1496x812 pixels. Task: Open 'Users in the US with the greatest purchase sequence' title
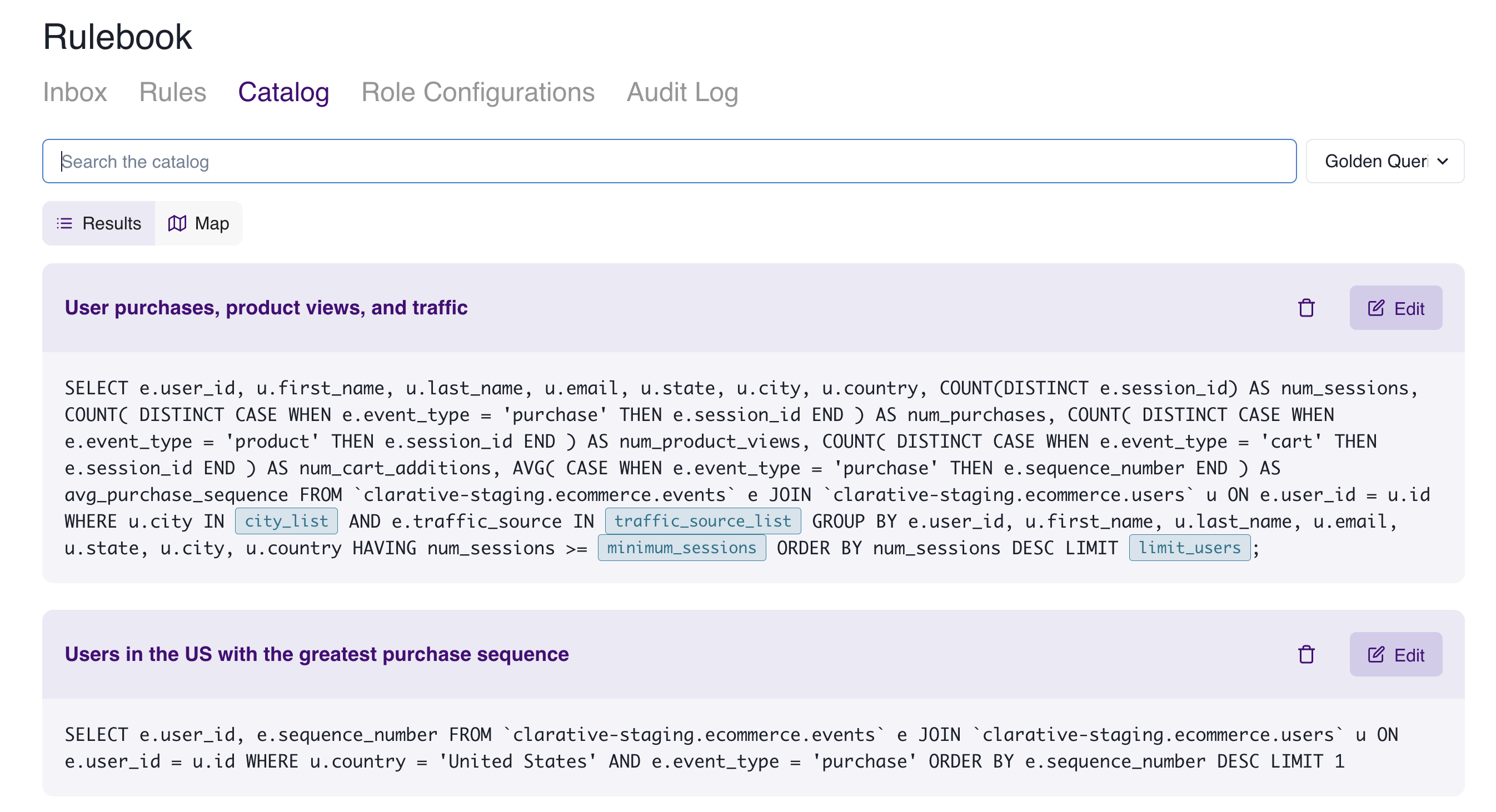click(317, 654)
